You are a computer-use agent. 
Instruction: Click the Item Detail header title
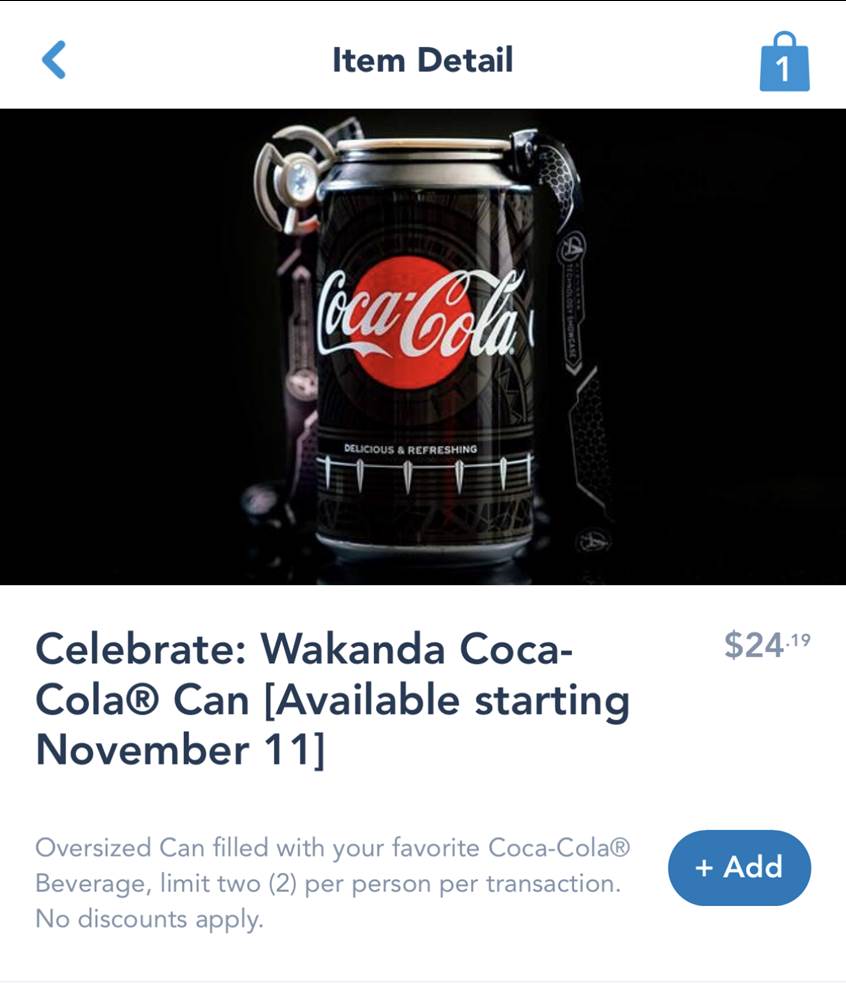[422, 60]
